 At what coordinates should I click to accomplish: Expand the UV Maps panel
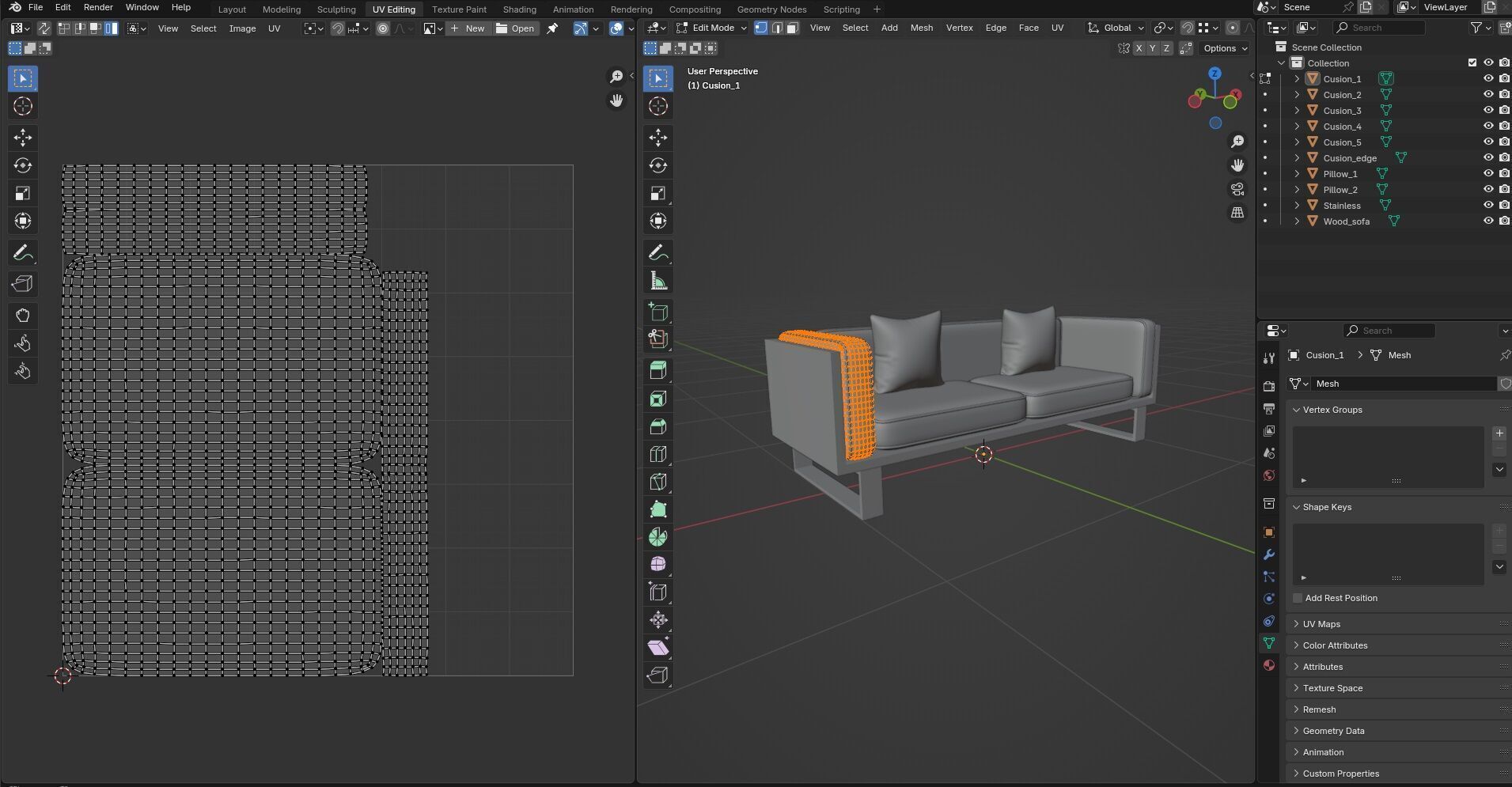[x=1321, y=624]
